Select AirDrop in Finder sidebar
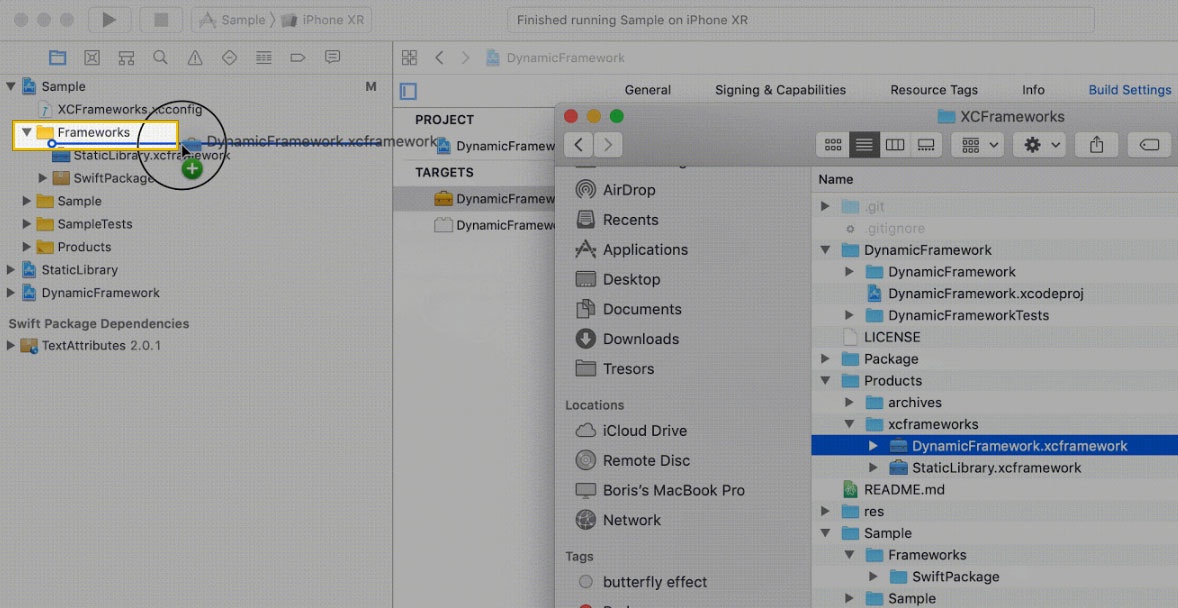The image size is (1178, 608). (x=630, y=190)
